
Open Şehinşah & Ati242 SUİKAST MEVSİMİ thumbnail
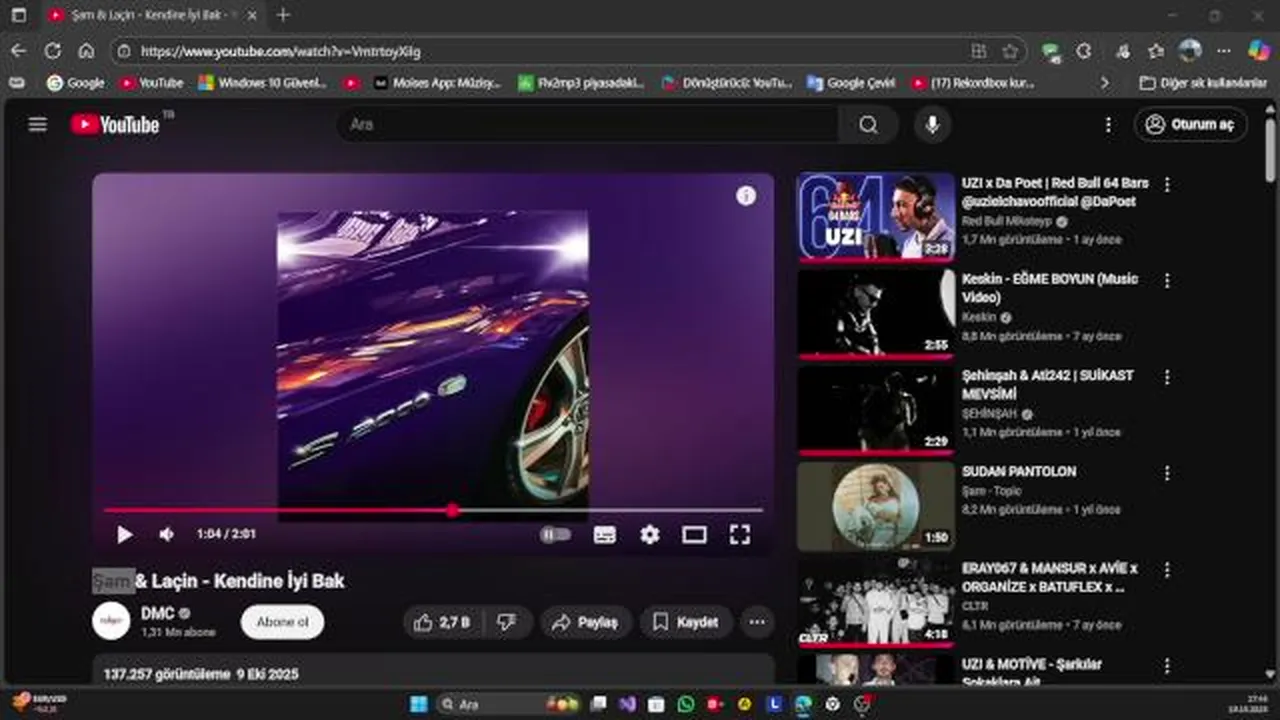point(876,409)
